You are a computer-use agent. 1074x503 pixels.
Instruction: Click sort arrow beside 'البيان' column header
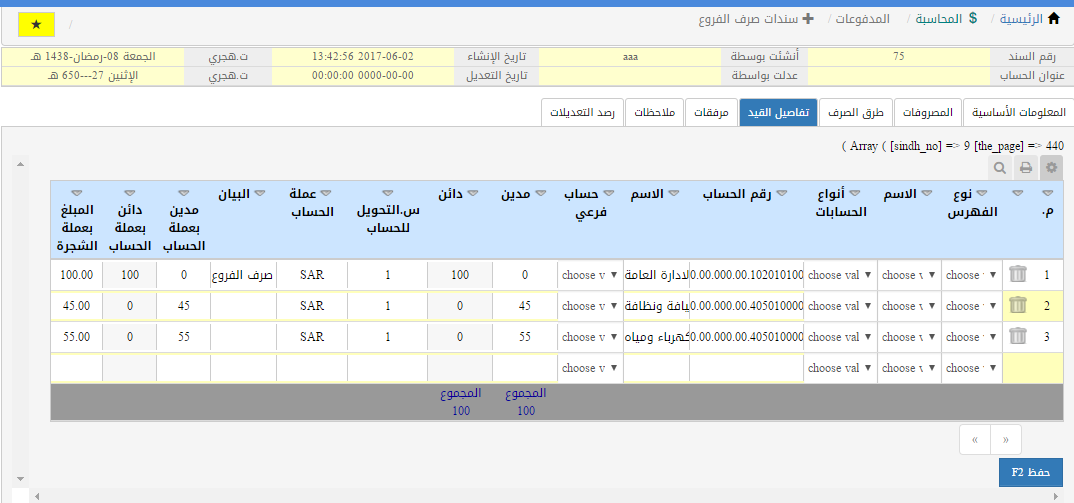(260, 193)
